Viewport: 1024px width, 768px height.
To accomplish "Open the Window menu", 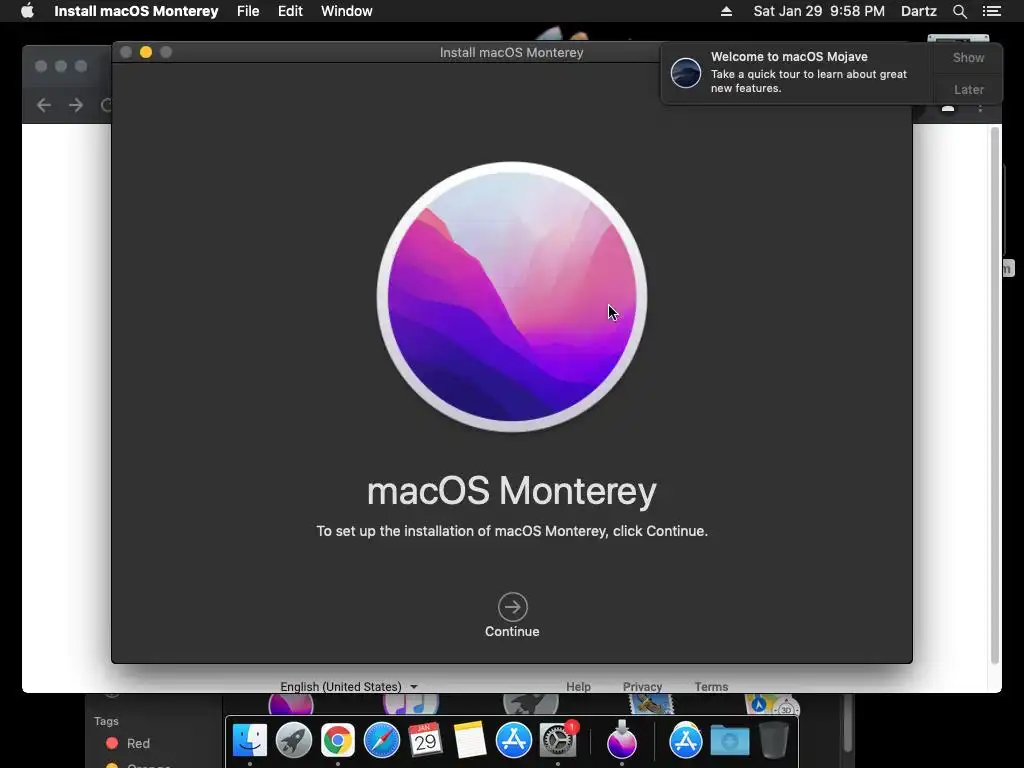I will coord(347,11).
